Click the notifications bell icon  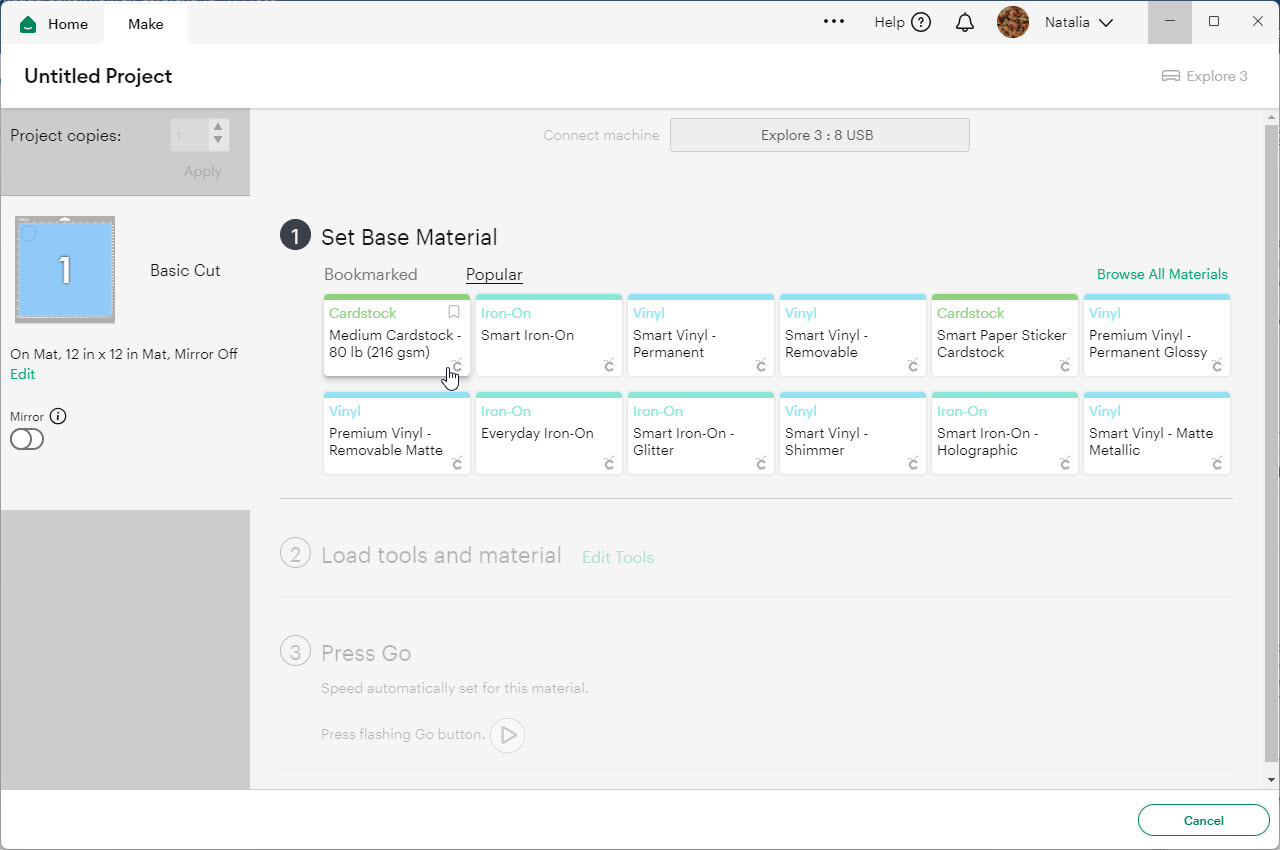click(964, 23)
